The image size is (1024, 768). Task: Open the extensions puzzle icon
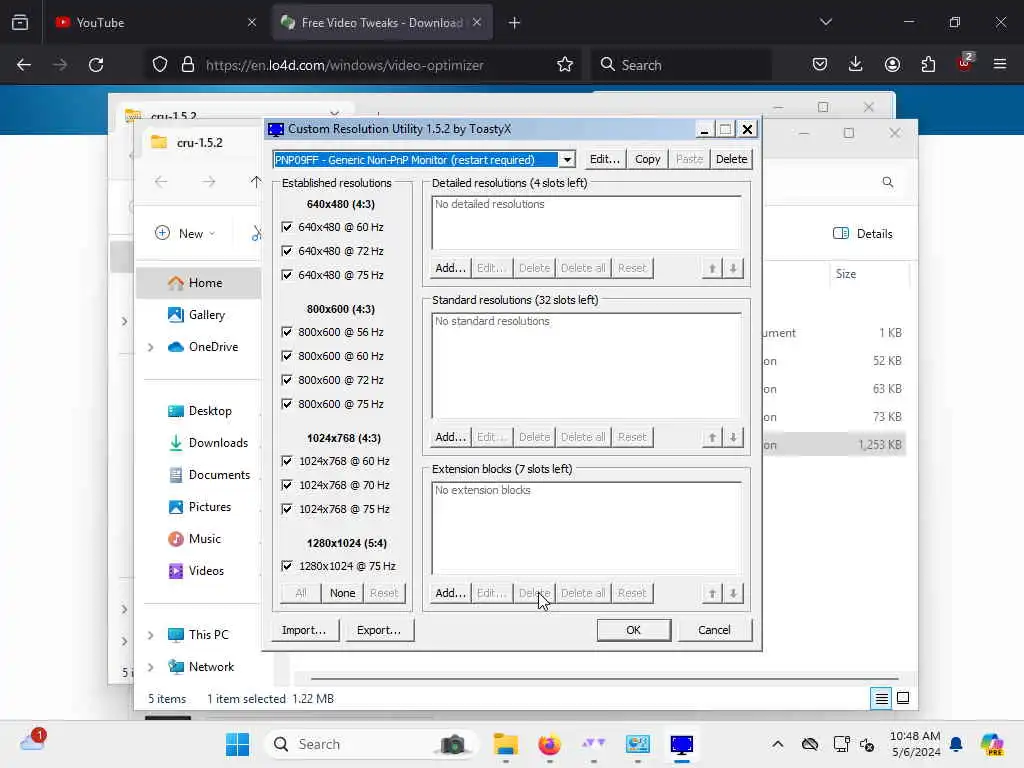click(928, 65)
